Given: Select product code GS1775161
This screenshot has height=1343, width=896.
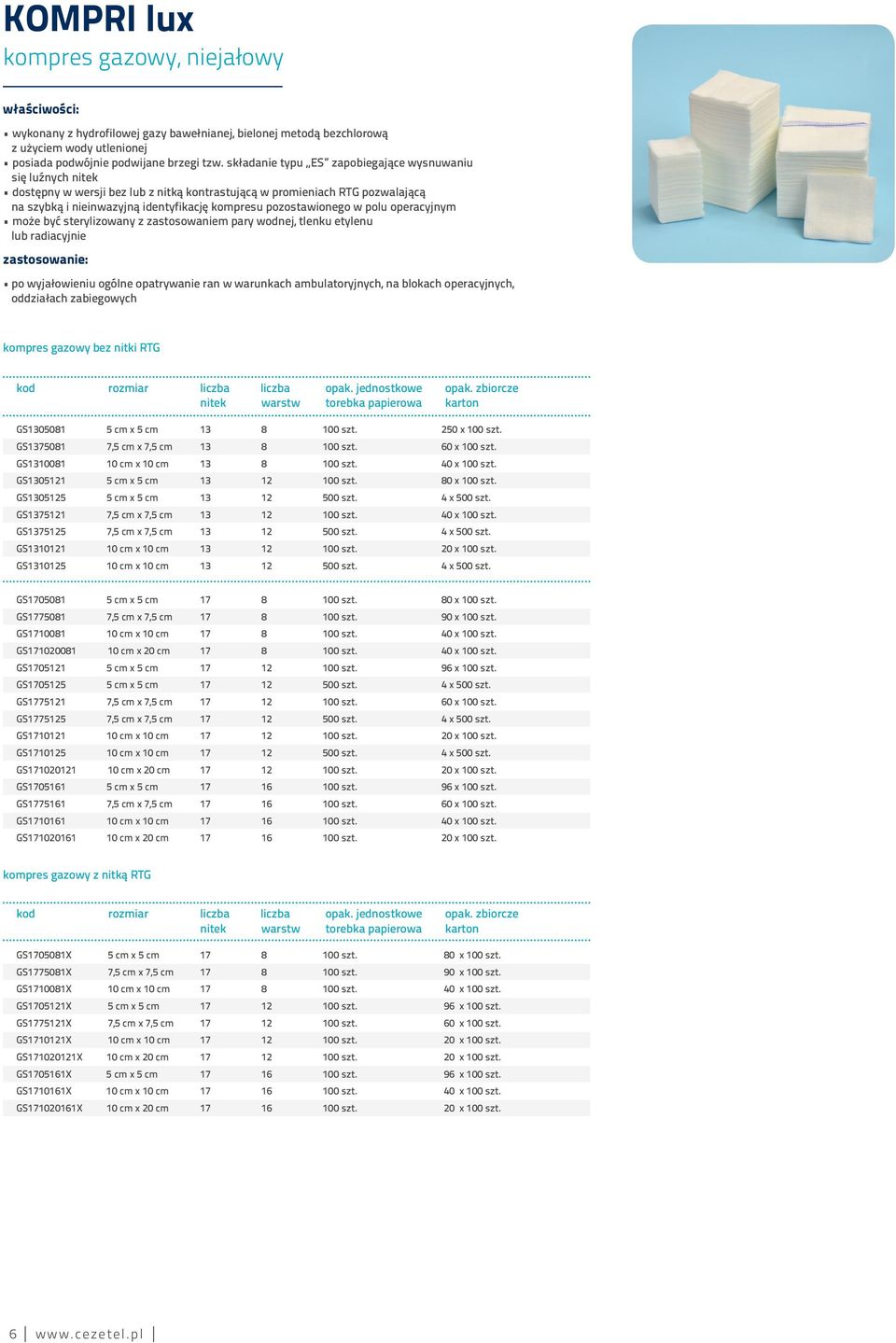Looking at the screenshot, I should pyautogui.click(x=41, y=804).
